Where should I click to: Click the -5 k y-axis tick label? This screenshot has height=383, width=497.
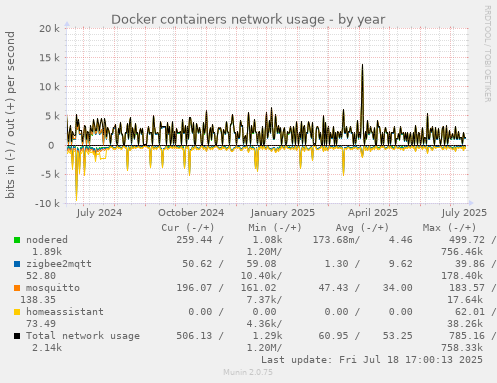click(50, 174)
